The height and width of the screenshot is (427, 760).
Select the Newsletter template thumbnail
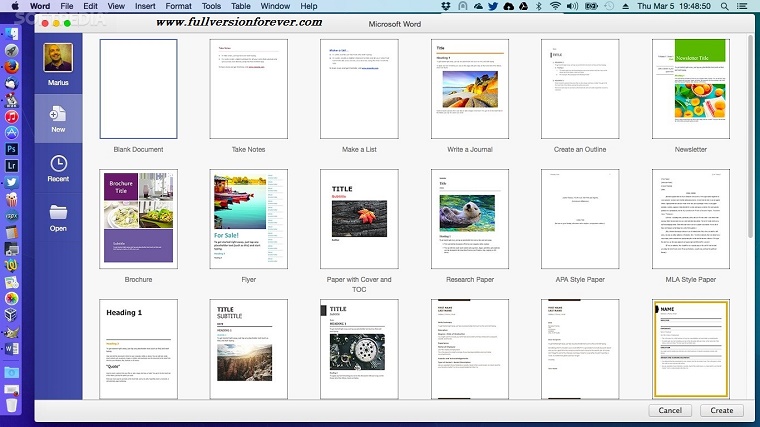(691, 89)
